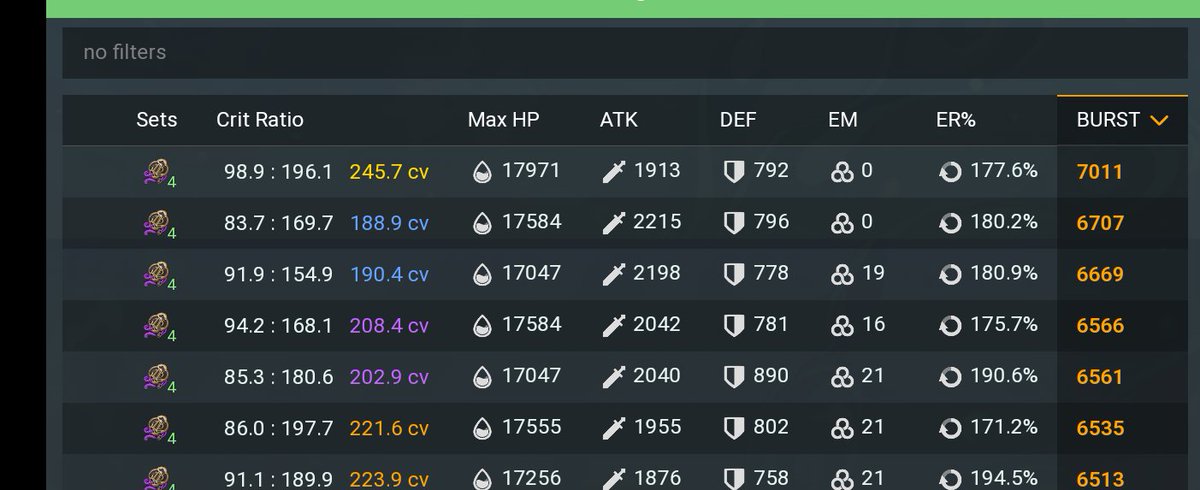
Task: Select crit ratio 98.9 : 196.1
Action: point(278,172)
